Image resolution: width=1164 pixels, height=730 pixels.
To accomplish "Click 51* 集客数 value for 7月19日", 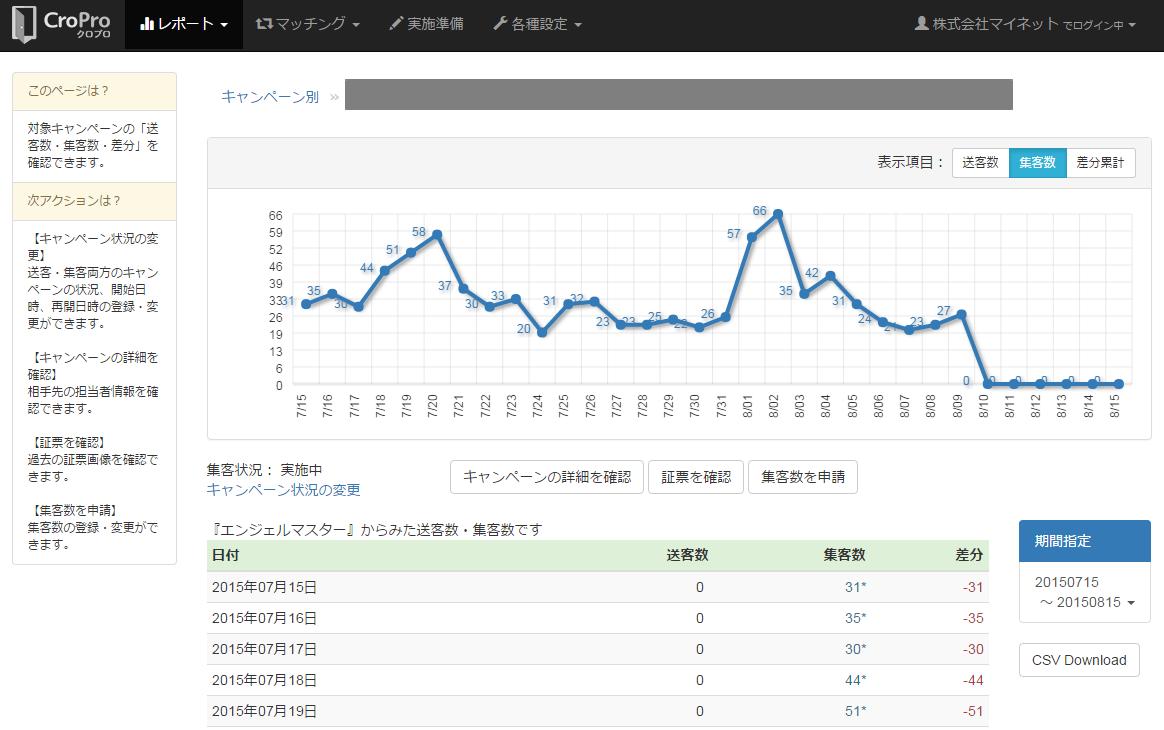I will coord(855,711).
